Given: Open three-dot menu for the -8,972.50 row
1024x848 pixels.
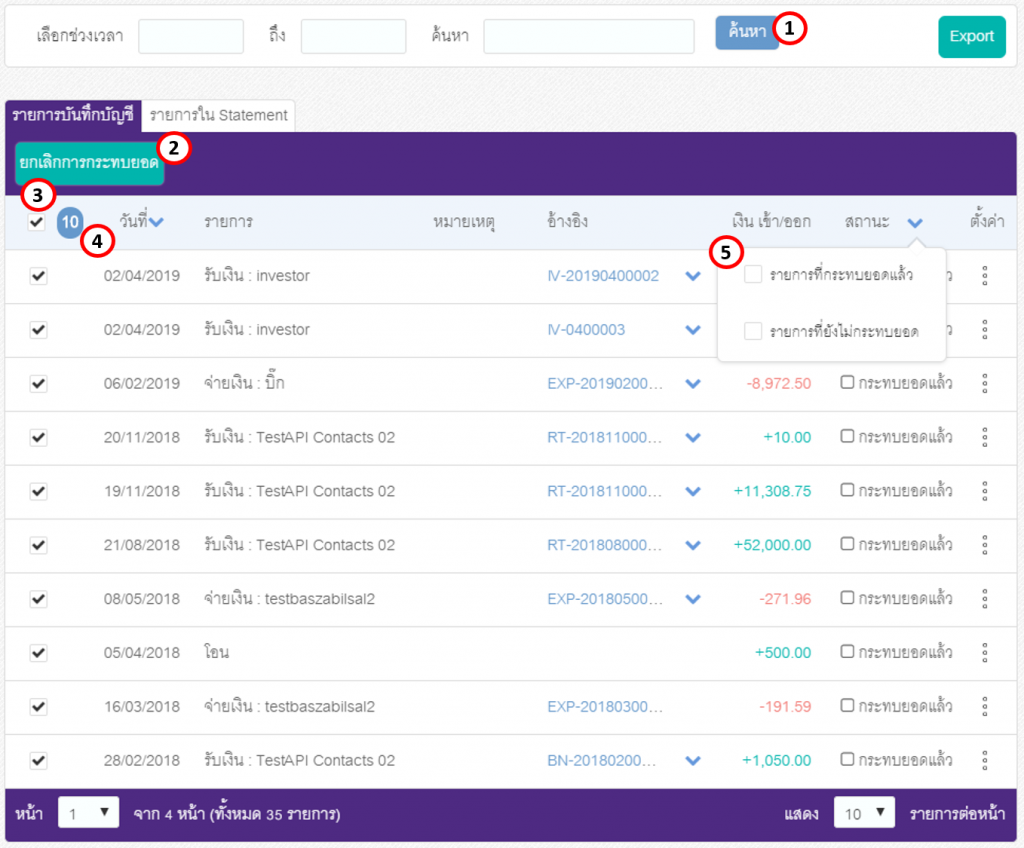Looking at the screenshot, I should coord(984,383).
